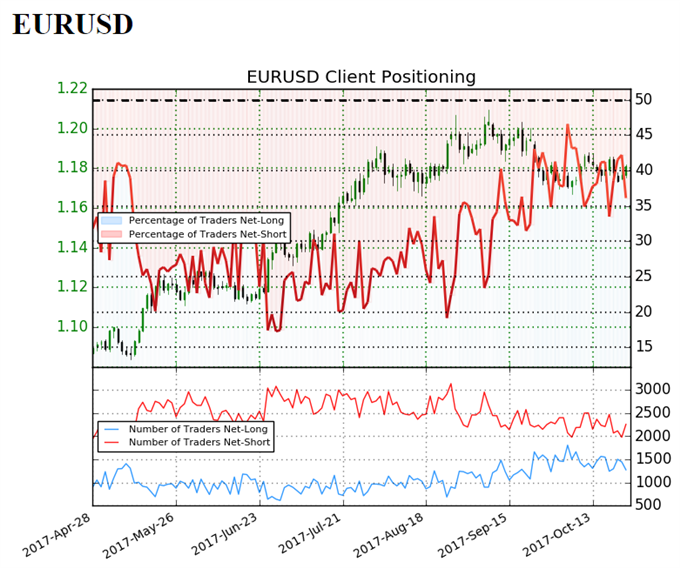
Task: Click the 1500 traders axis label
Action: 653,459
